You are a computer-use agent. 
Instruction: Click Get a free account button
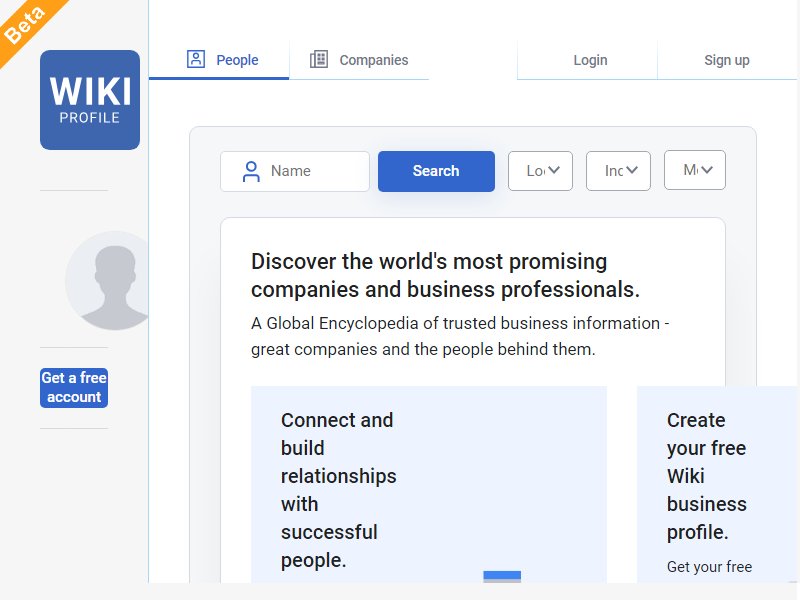point(74,388)
